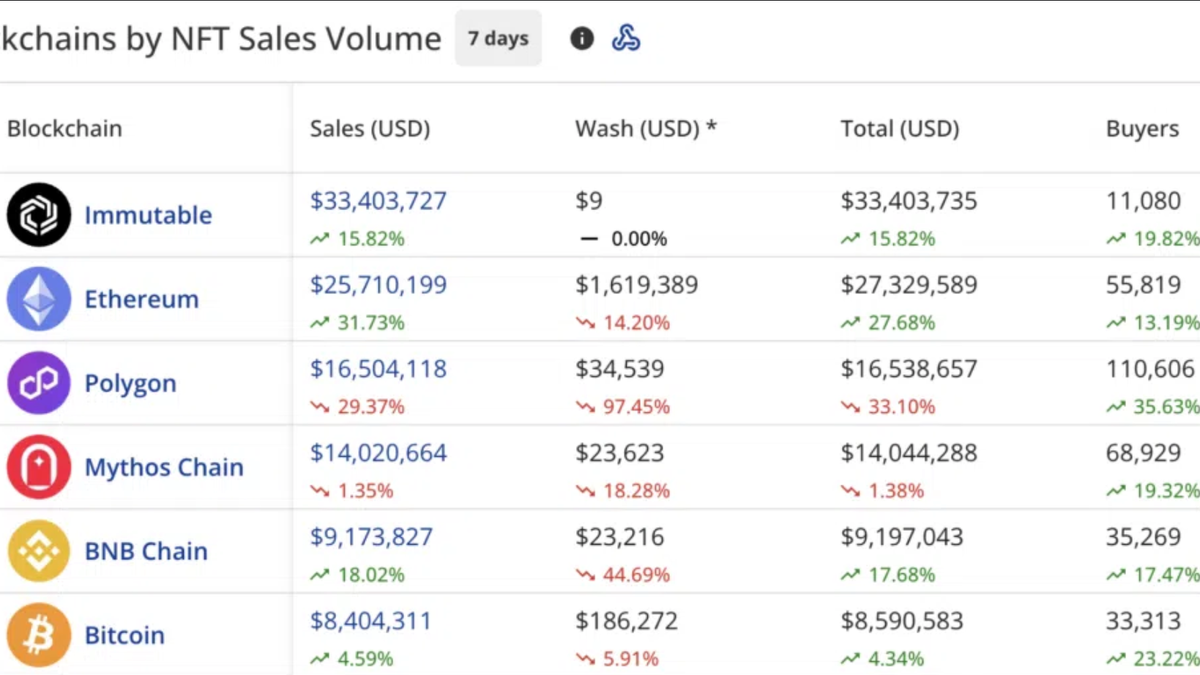Click the Bitcoin orange logo icon
The height and width of the screenshot is (675, 1200).
coord(39,635)
